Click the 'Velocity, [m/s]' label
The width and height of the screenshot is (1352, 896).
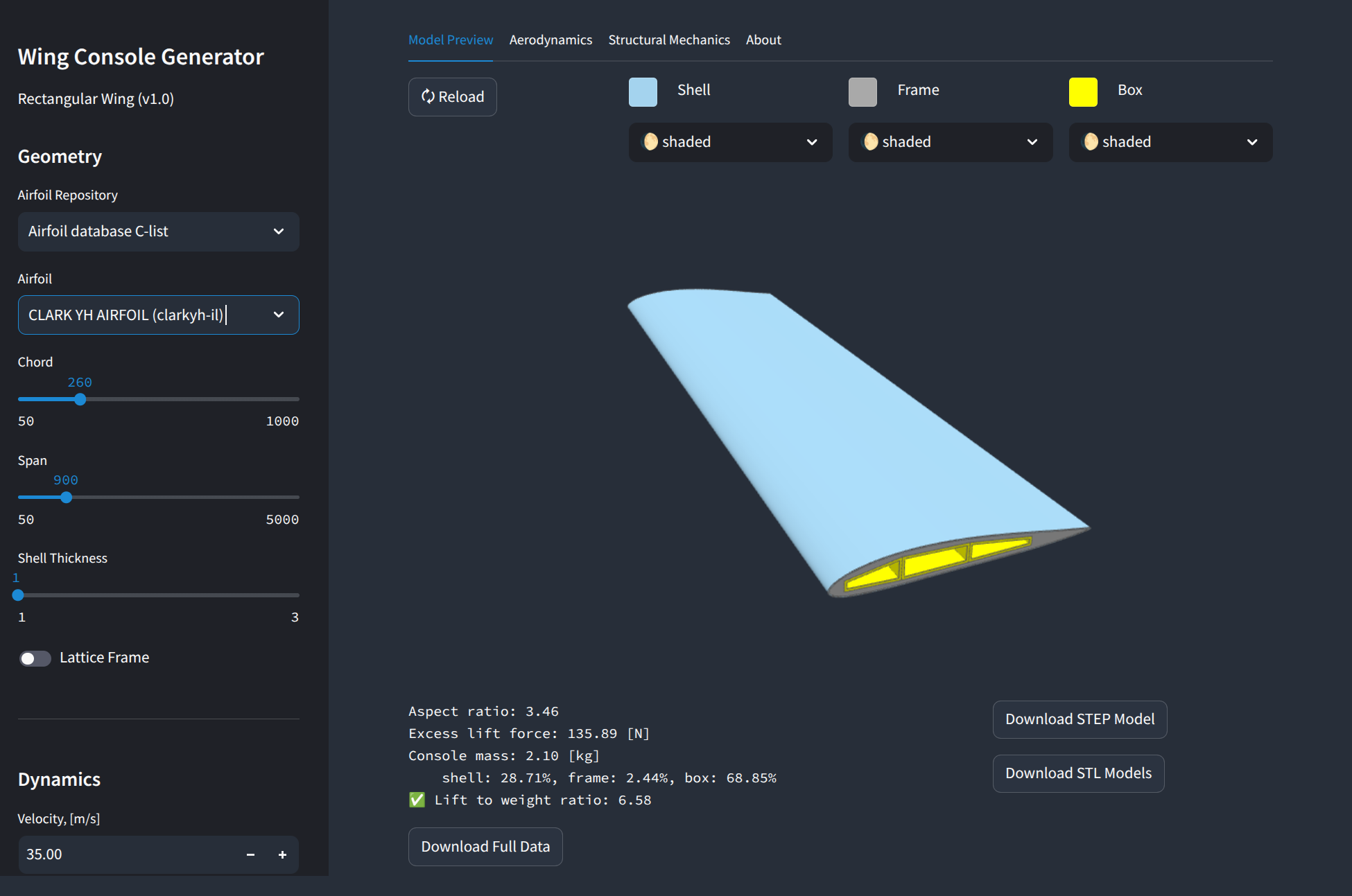click(x=59, y=819)
